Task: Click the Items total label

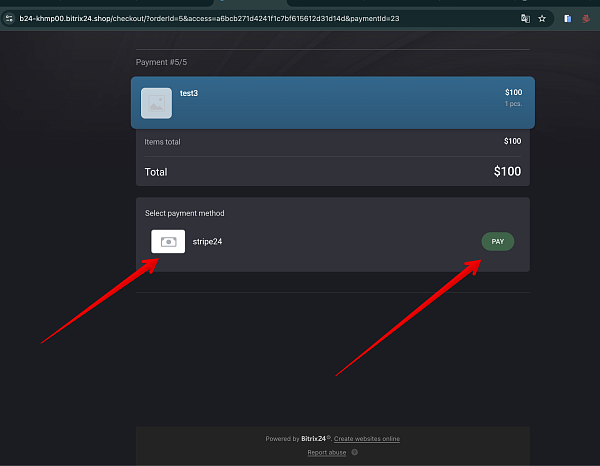Action: [162, 142]
